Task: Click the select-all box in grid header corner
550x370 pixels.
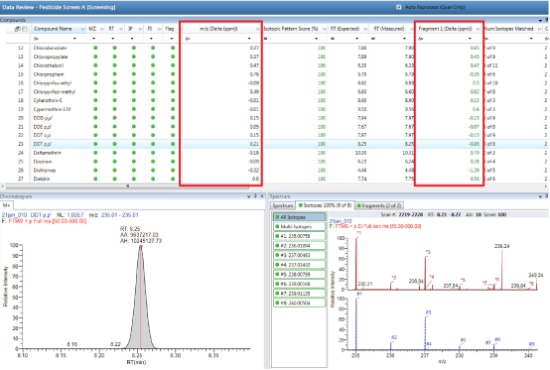Action: pyautogui.click(x=25, y=29)
